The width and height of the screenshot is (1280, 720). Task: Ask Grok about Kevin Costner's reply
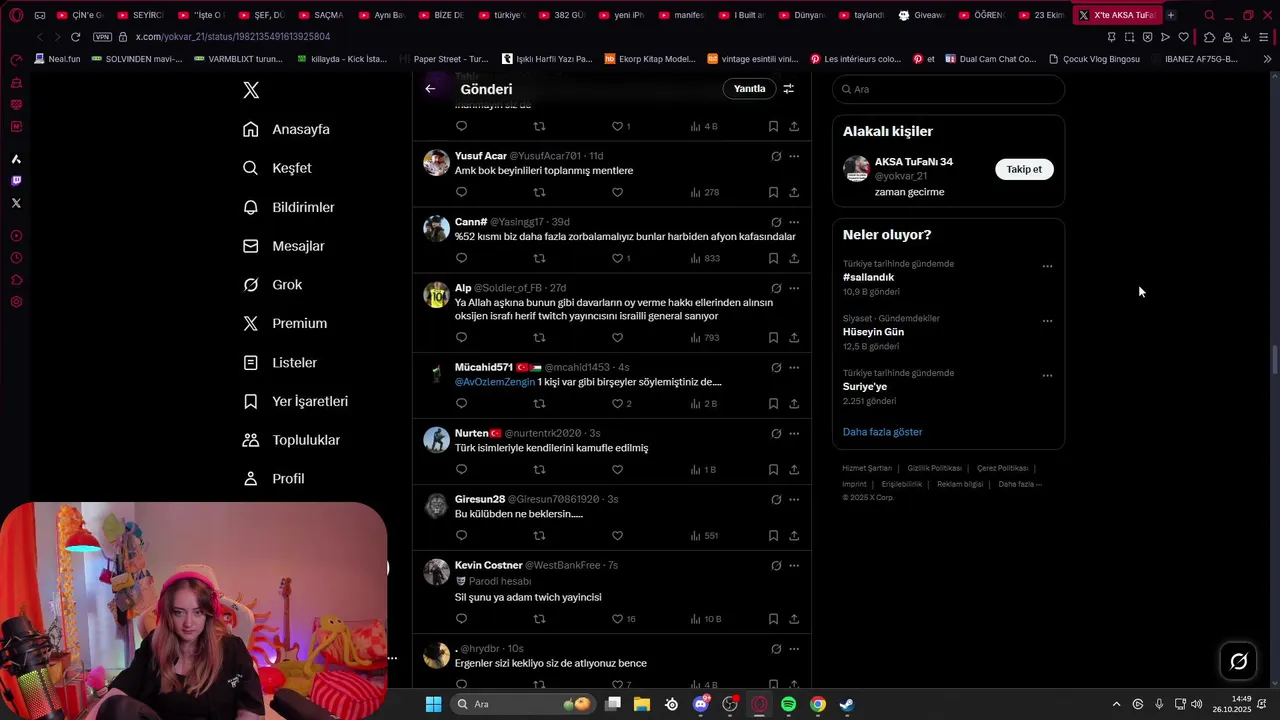coord(776,566)
